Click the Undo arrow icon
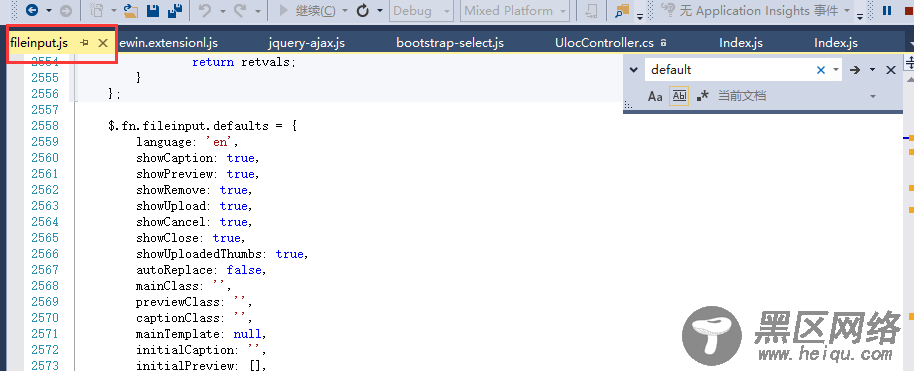 (205, 10)
